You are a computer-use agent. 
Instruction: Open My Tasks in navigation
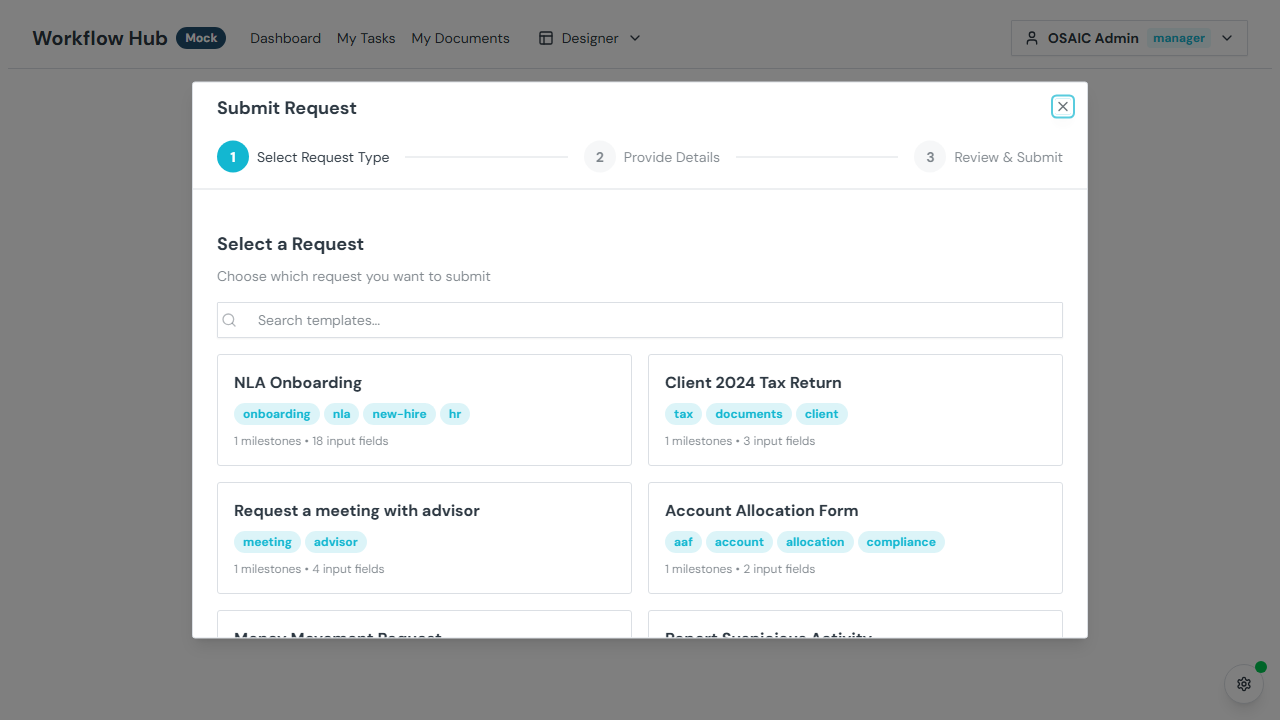pos(366,38)
